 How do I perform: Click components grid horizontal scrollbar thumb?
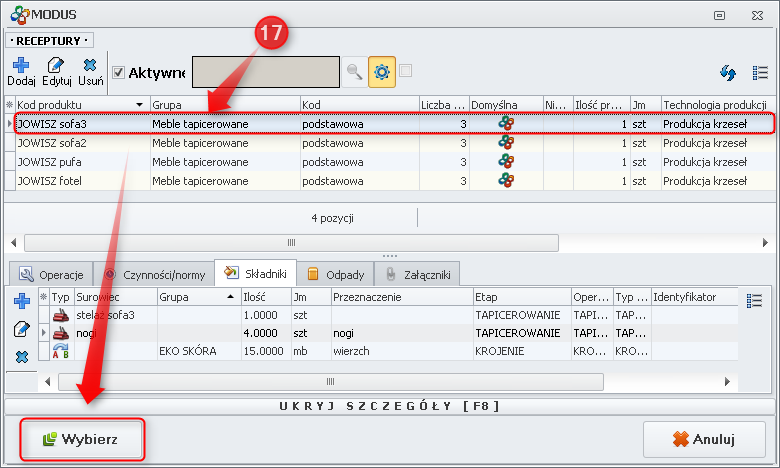(x=331, y=381)
